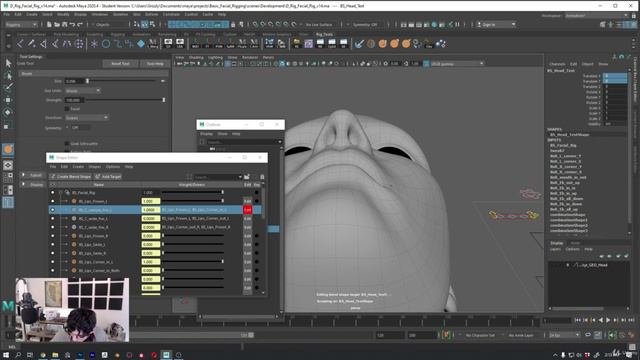The height and width of the screenshot is (360, 640).
Task: Adjust the brush Strength slider
Action: (124, 100)
